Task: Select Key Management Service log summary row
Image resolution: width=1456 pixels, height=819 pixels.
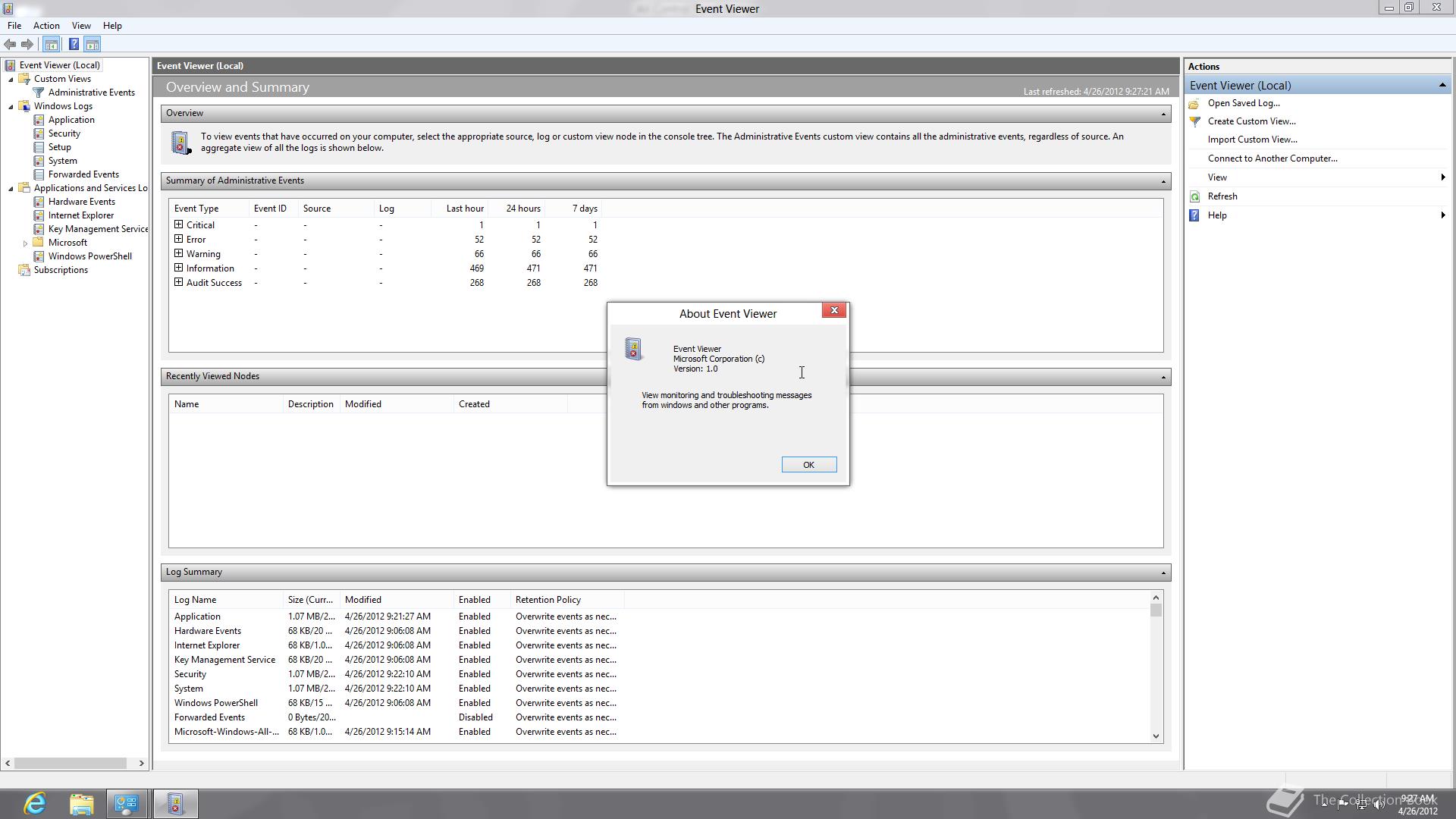Action: click(x=395, y=660)
